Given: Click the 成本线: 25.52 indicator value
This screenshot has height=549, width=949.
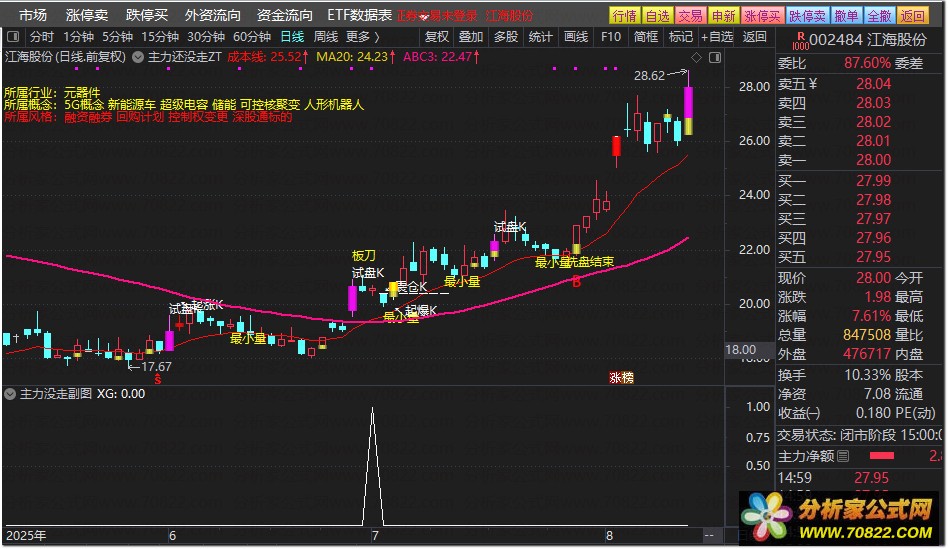Looking at the screenshot, I should pyautogui.click(x=268, y=58).
